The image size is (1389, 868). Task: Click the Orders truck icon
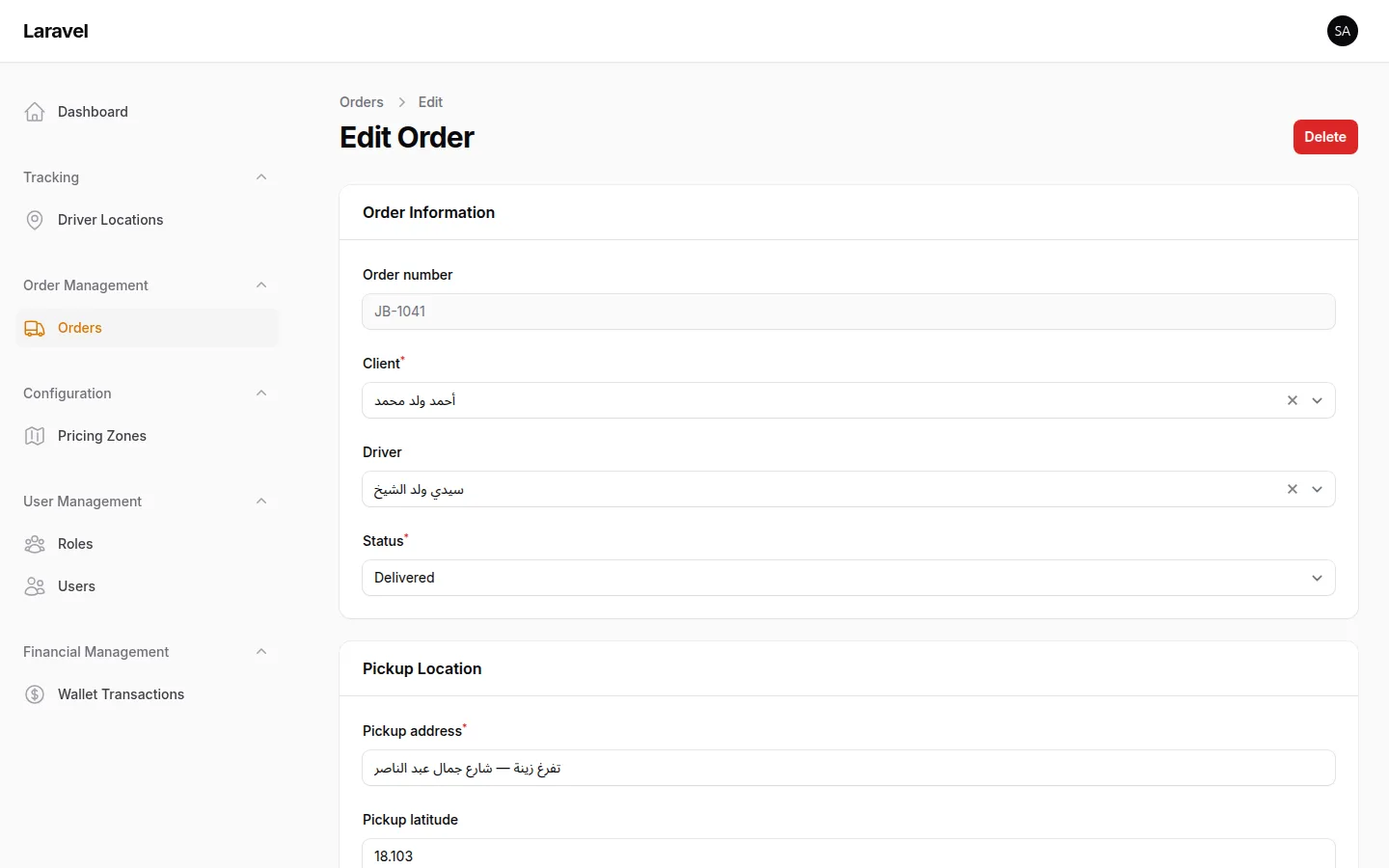click(35, 328)
